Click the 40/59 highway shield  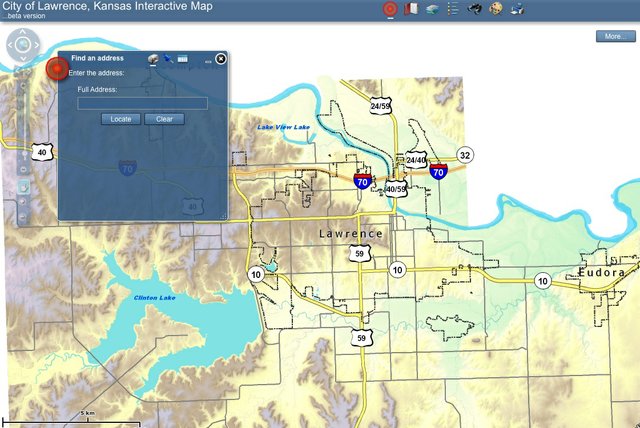396,189
